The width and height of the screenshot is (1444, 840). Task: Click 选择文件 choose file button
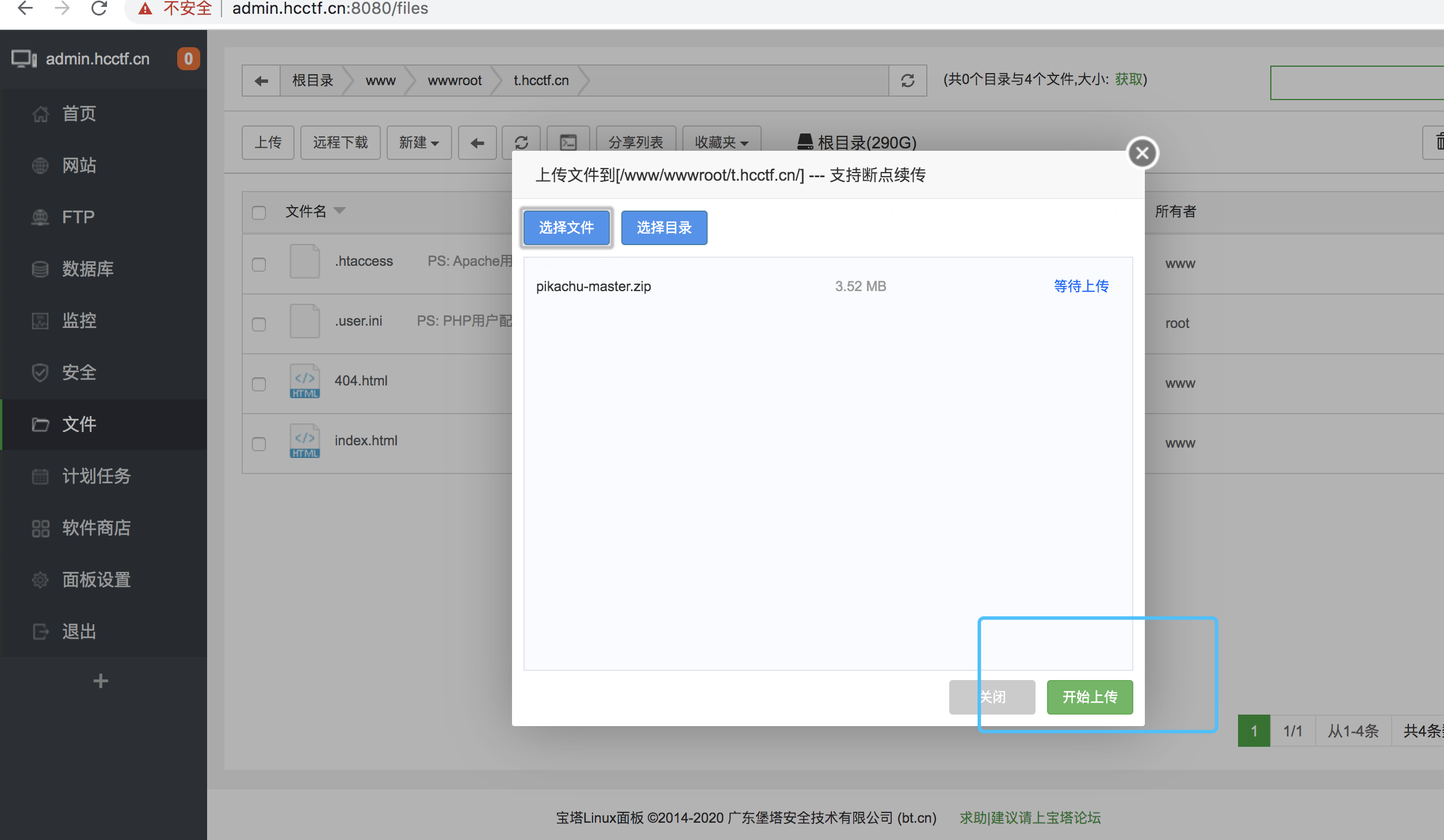click(567, 228)
